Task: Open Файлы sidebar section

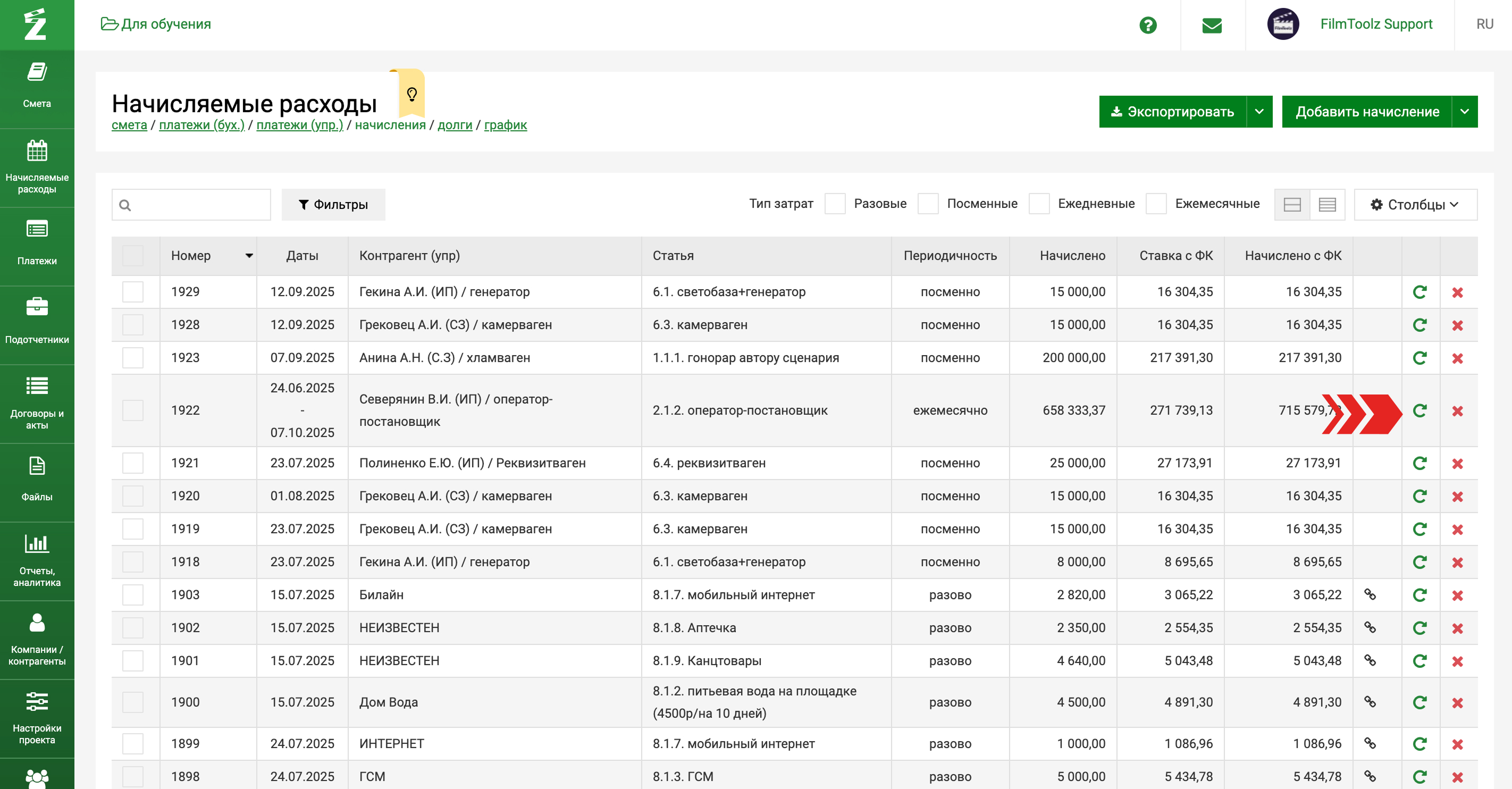Action: click(x=37, y=483)
